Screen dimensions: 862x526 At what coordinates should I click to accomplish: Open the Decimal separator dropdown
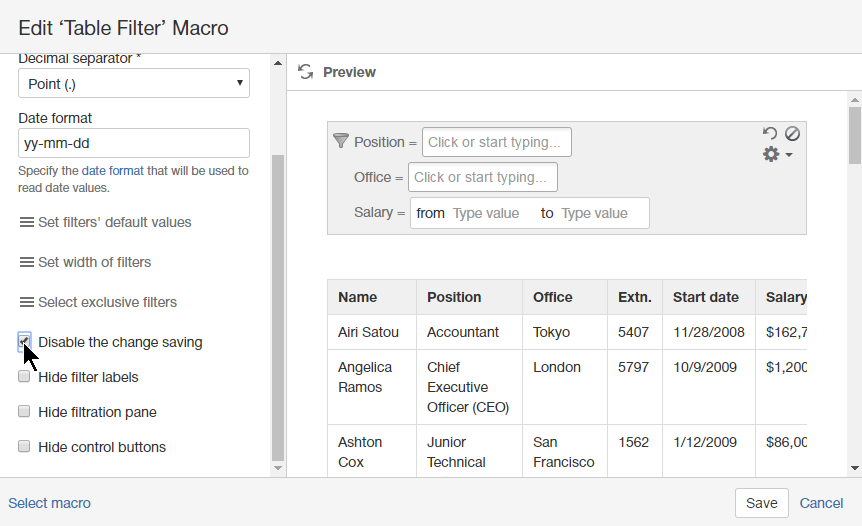(134, 84)
